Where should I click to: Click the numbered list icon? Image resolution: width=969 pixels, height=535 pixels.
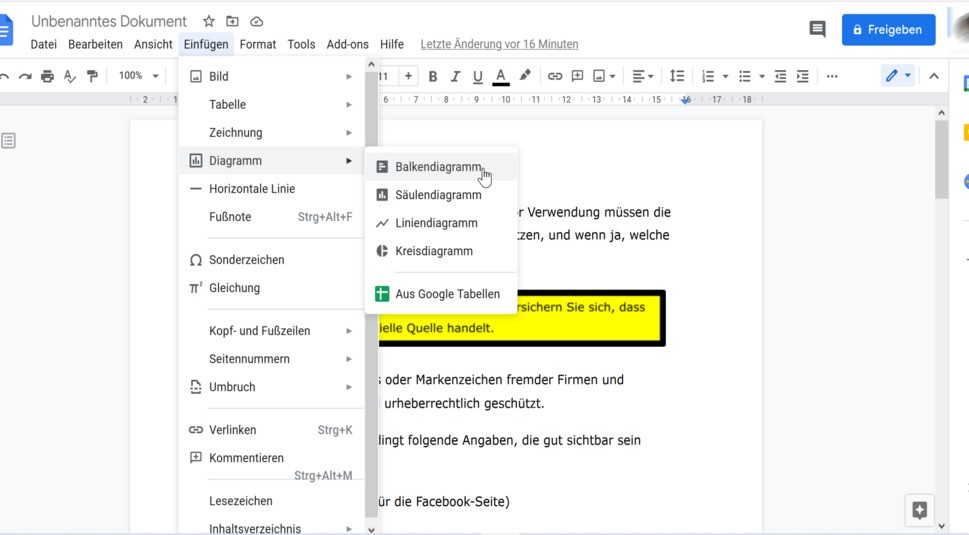tap(708, 76)
